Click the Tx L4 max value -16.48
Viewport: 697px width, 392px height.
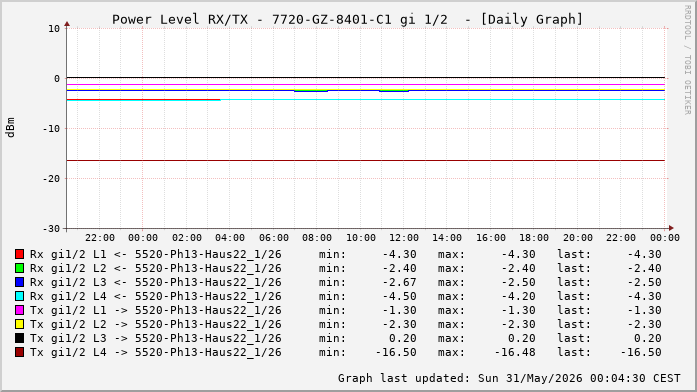click(x=515, y=352)
